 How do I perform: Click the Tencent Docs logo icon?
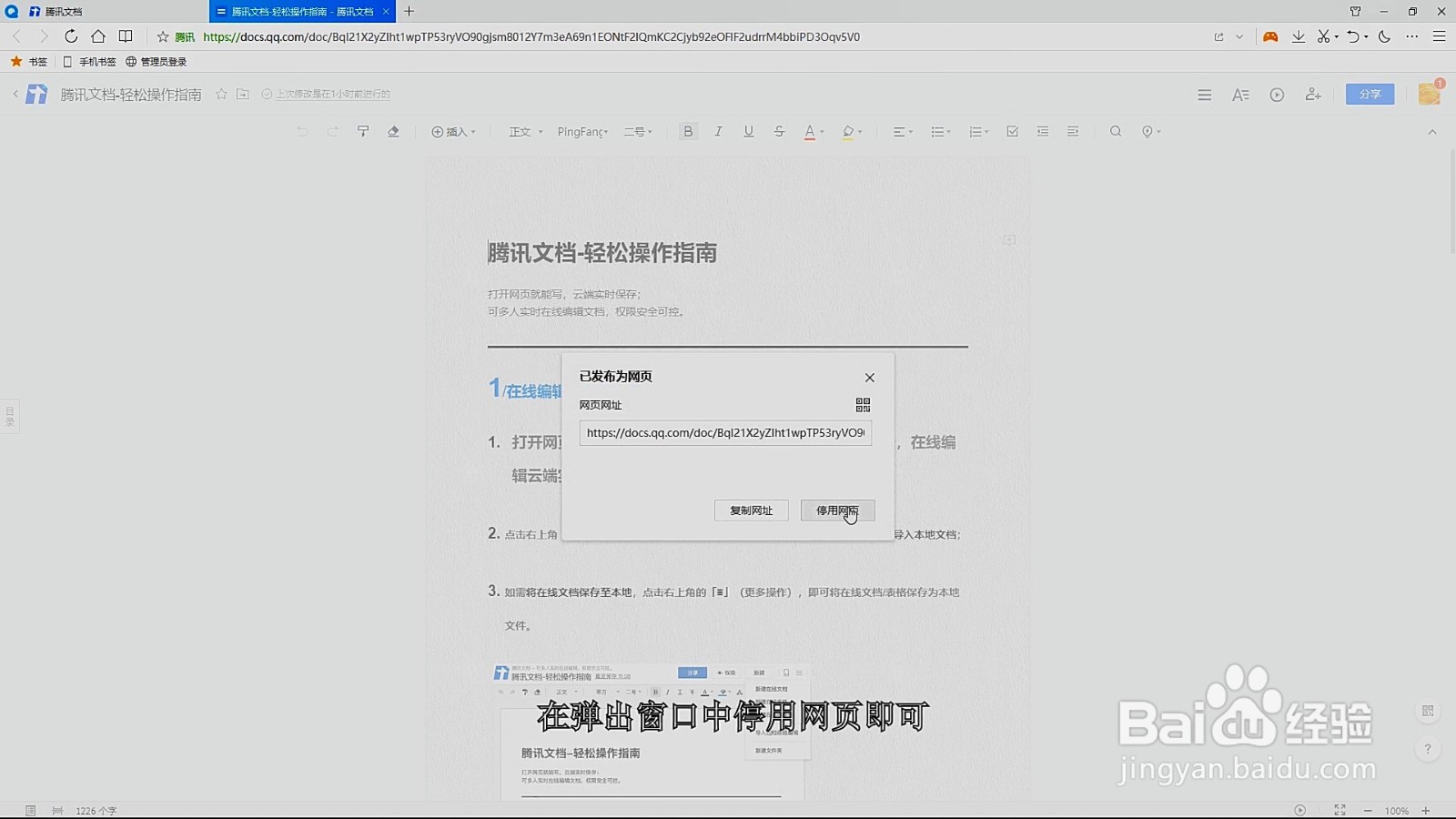pos(36,94)
